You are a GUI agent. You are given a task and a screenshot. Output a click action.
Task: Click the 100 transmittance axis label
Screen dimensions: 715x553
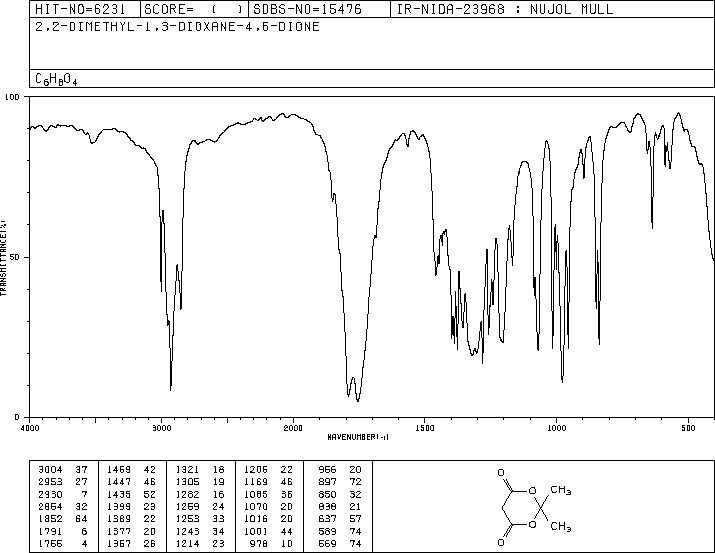(12, 97)
